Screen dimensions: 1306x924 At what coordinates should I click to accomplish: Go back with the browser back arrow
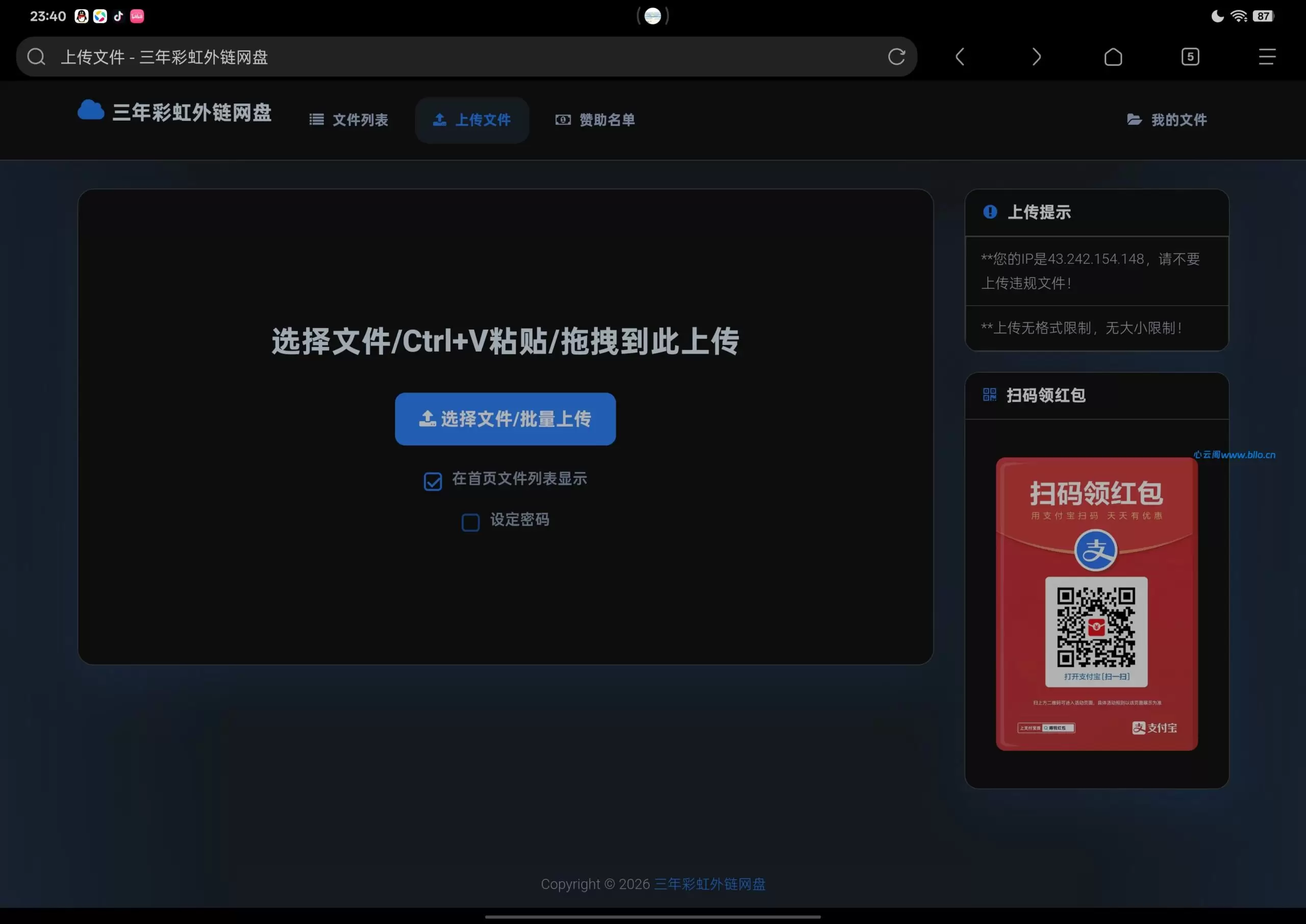pos(960,56)
